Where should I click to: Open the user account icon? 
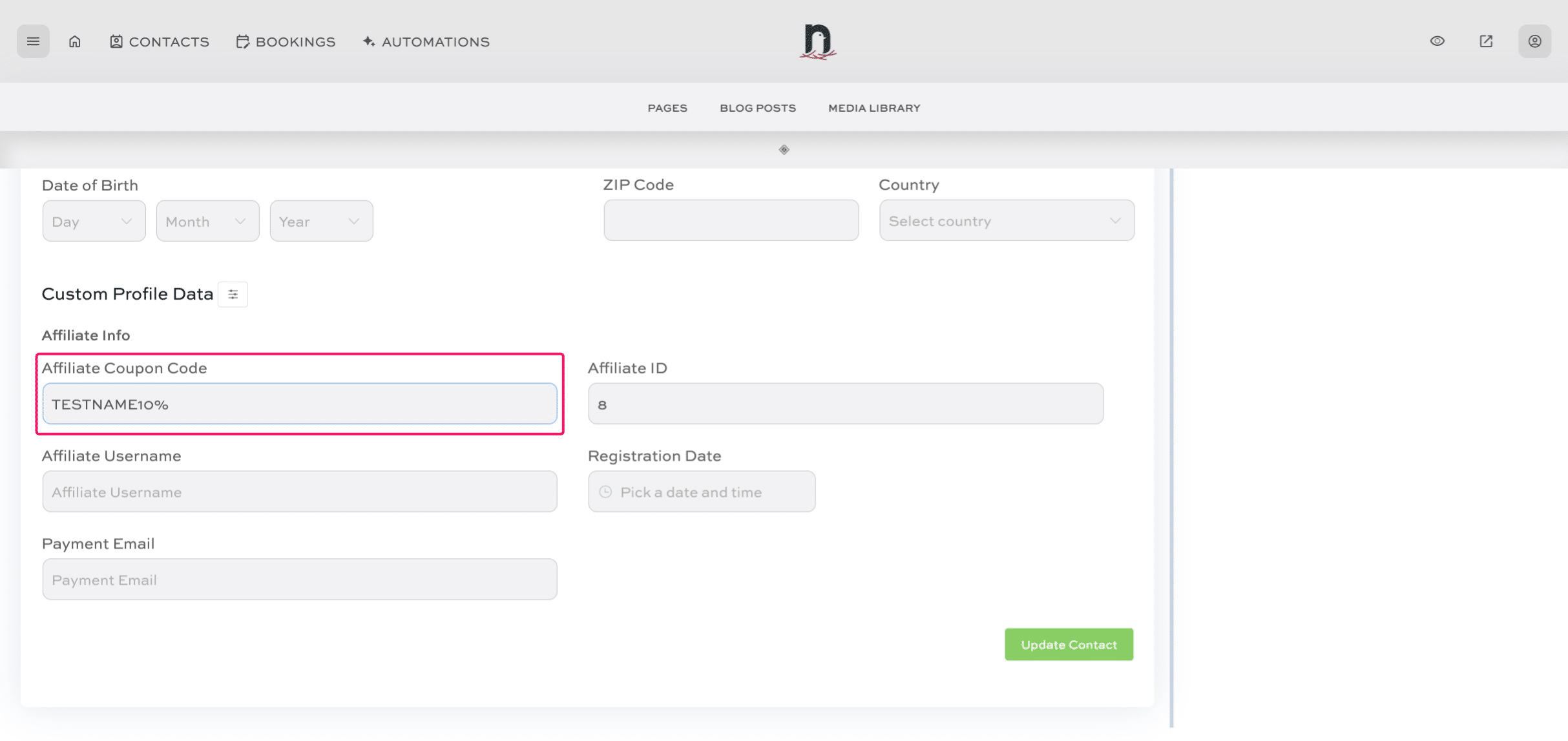point(1534,41)
